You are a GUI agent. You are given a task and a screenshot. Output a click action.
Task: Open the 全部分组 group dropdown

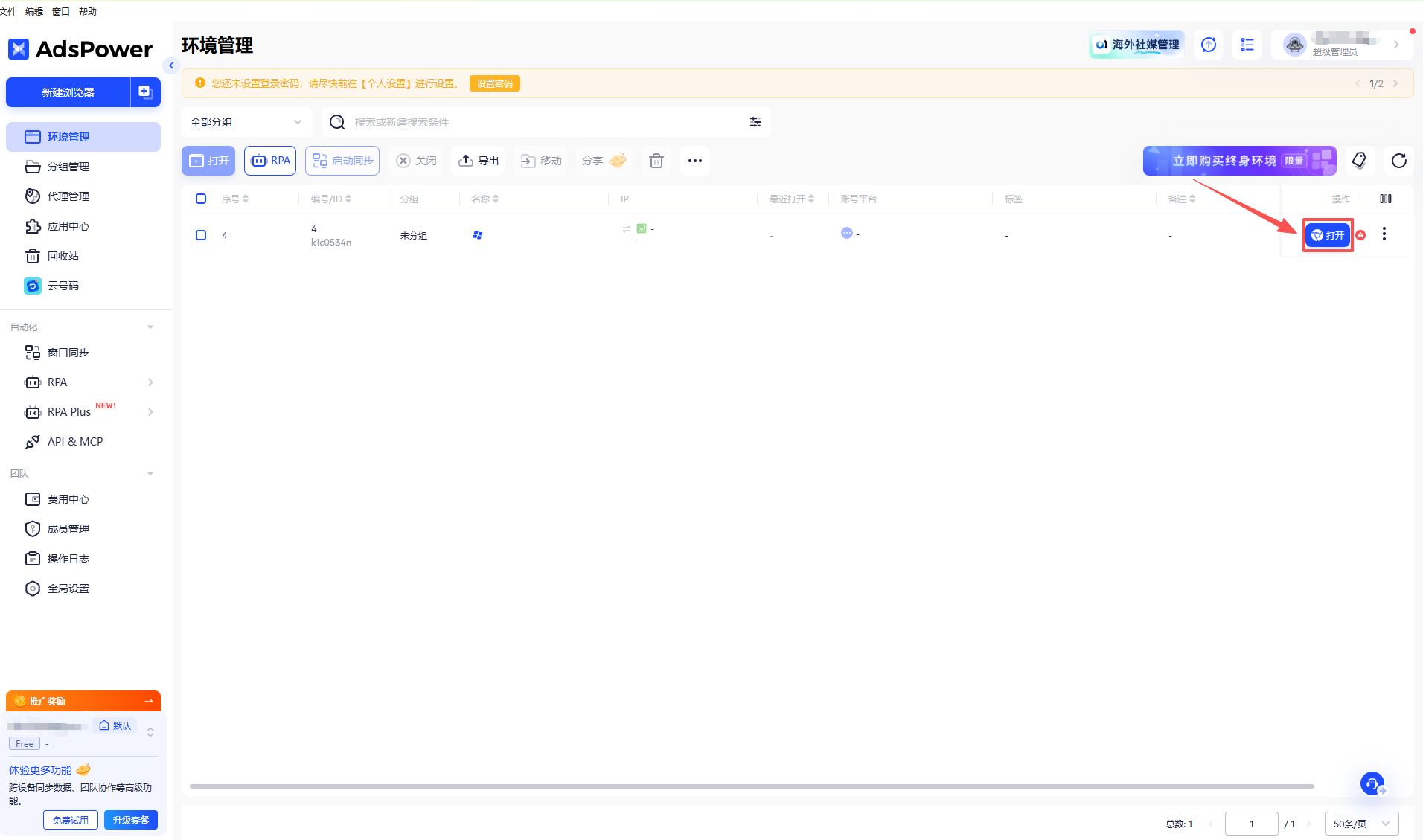[246, 122]
